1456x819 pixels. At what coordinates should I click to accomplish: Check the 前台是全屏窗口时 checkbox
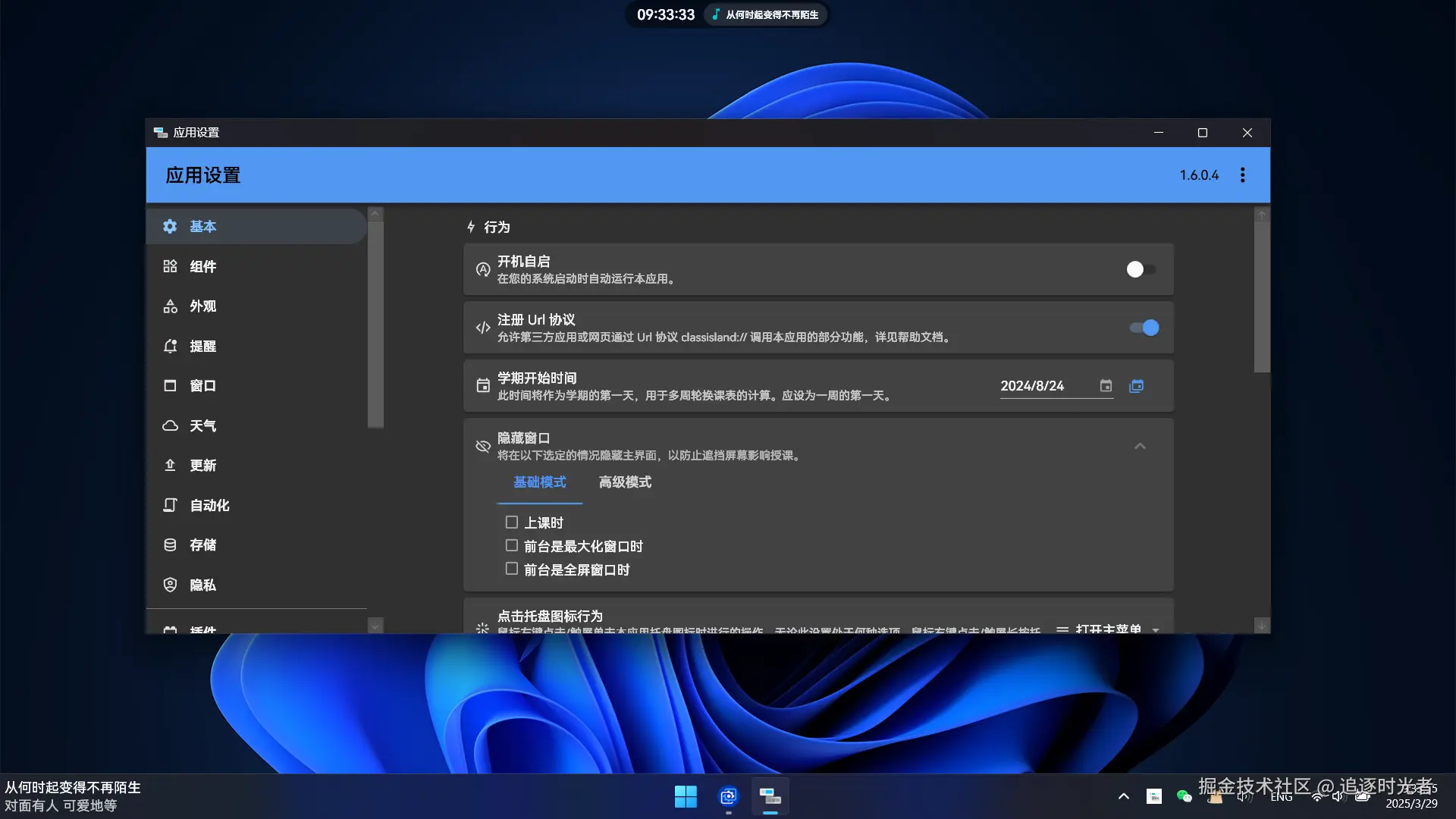click(x=512, y=569)
